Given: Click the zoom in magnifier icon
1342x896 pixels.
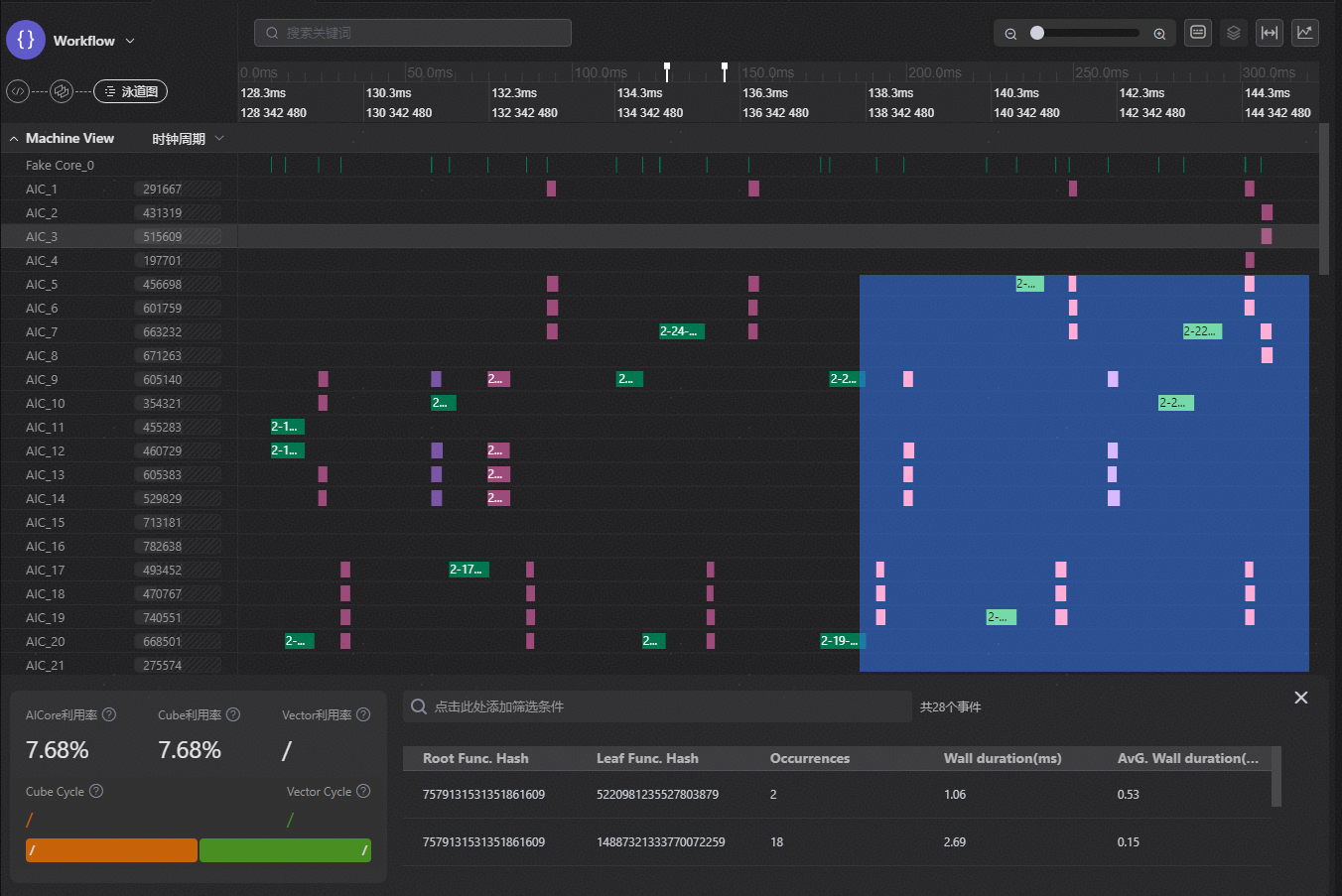Looking at the screenshot, I should click(1159, 34).
